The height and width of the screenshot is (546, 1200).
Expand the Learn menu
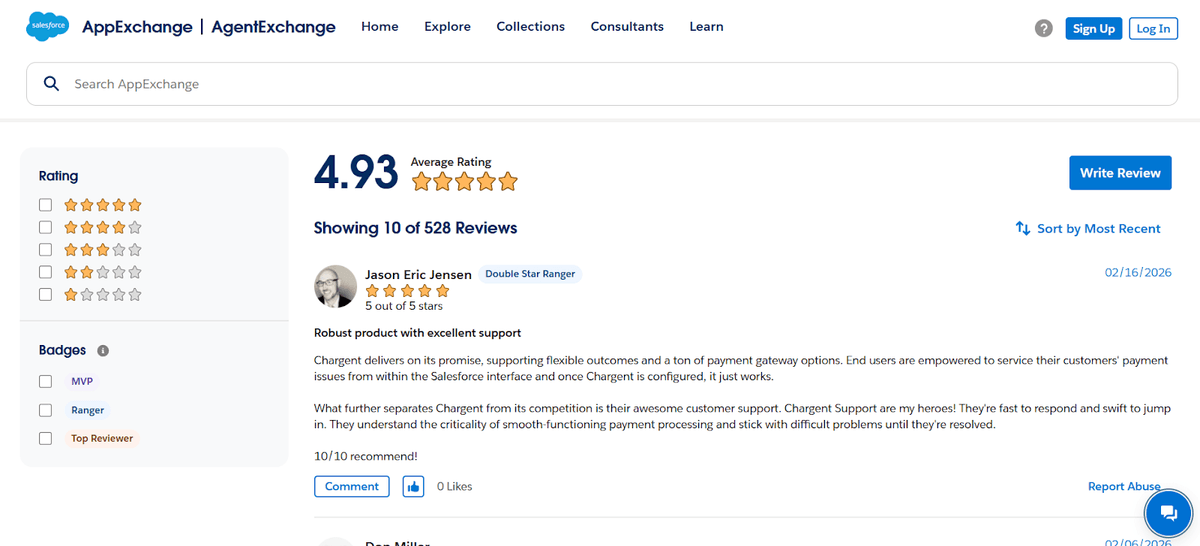(x=706, y=27)
